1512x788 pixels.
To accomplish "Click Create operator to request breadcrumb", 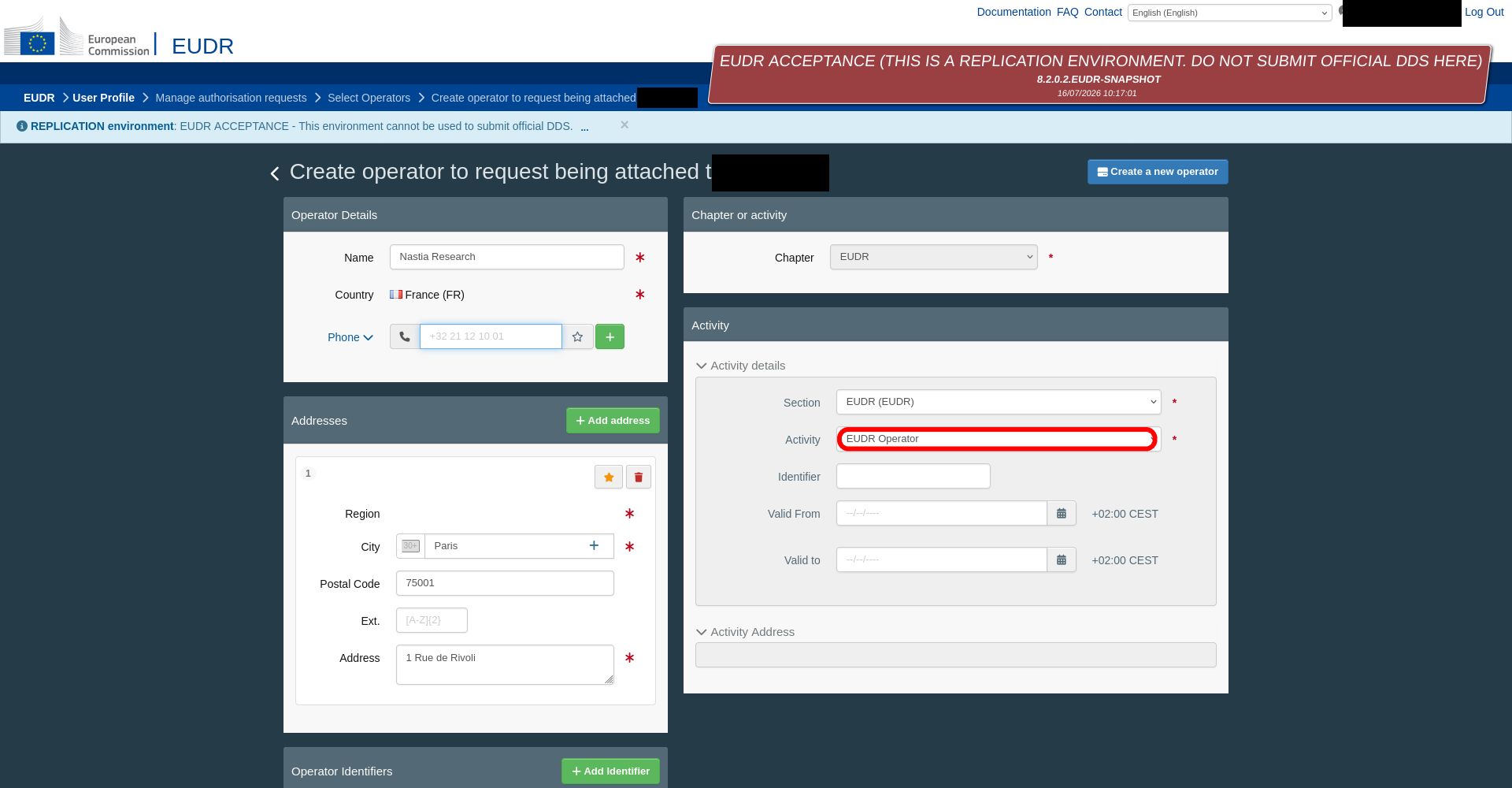I will tap(534, 98).
